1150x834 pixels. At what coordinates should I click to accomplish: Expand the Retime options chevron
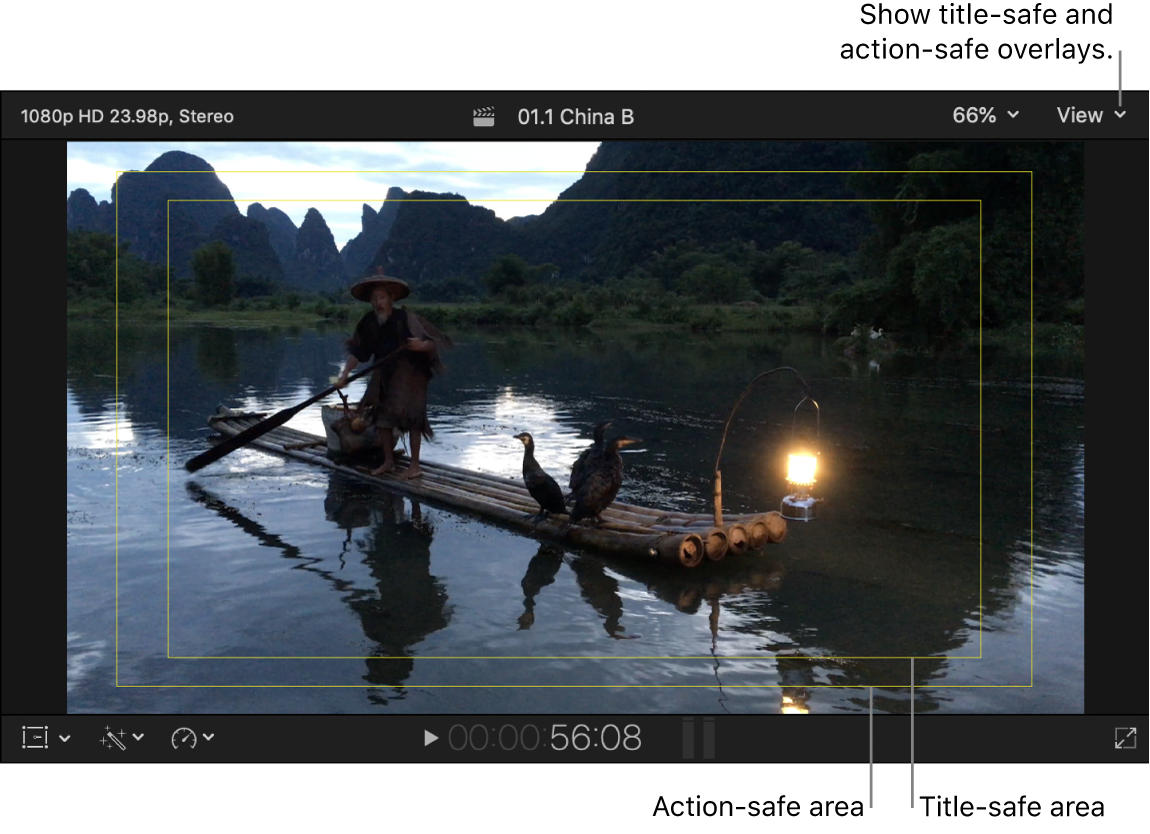click(210, 738)
